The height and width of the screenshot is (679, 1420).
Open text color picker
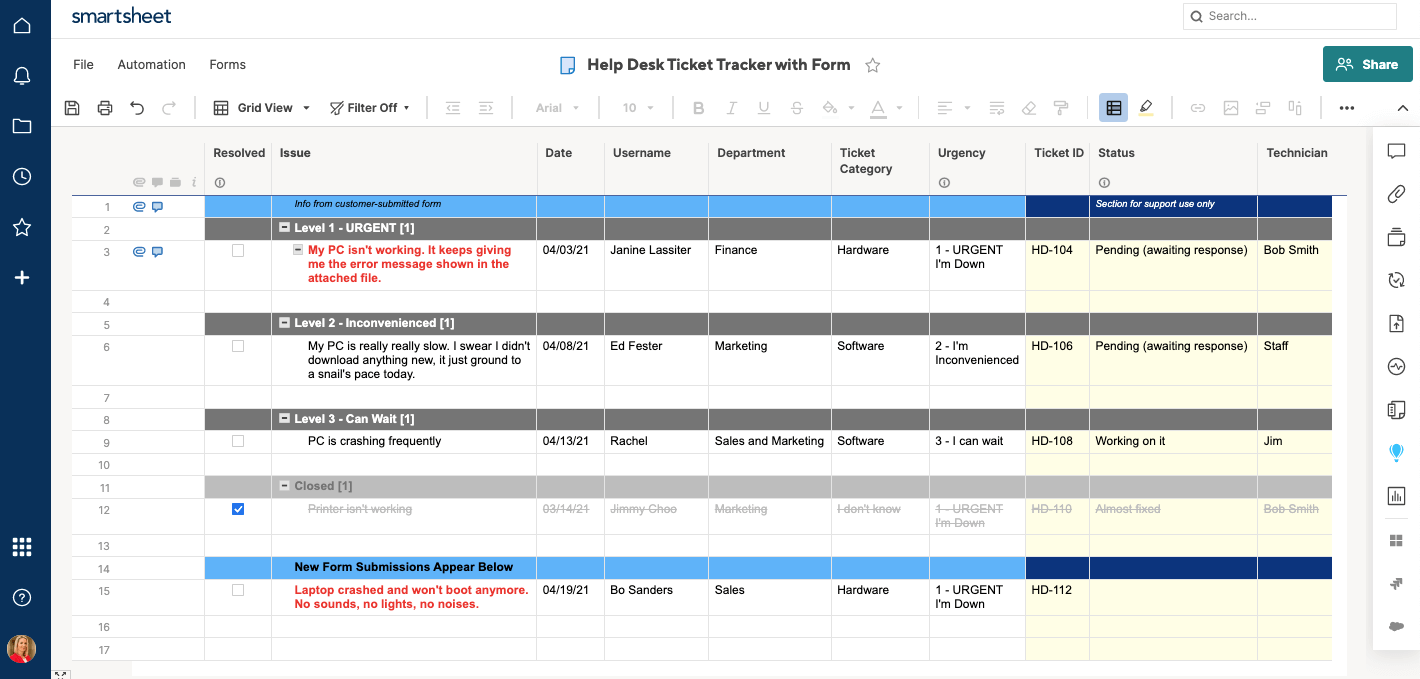coord(885,108)
